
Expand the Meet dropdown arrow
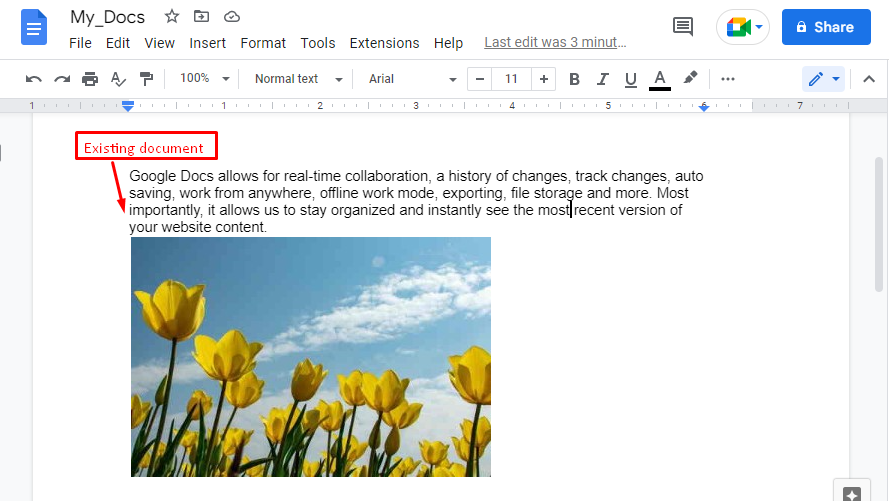tap(759, 27)
